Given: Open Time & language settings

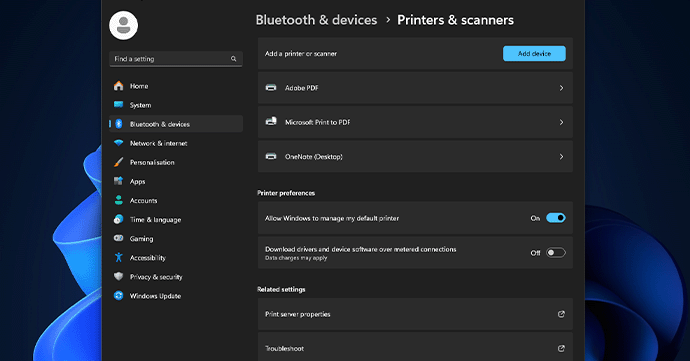Looking at the screenshot, I should pyautogui.click(x=176, y=219).
